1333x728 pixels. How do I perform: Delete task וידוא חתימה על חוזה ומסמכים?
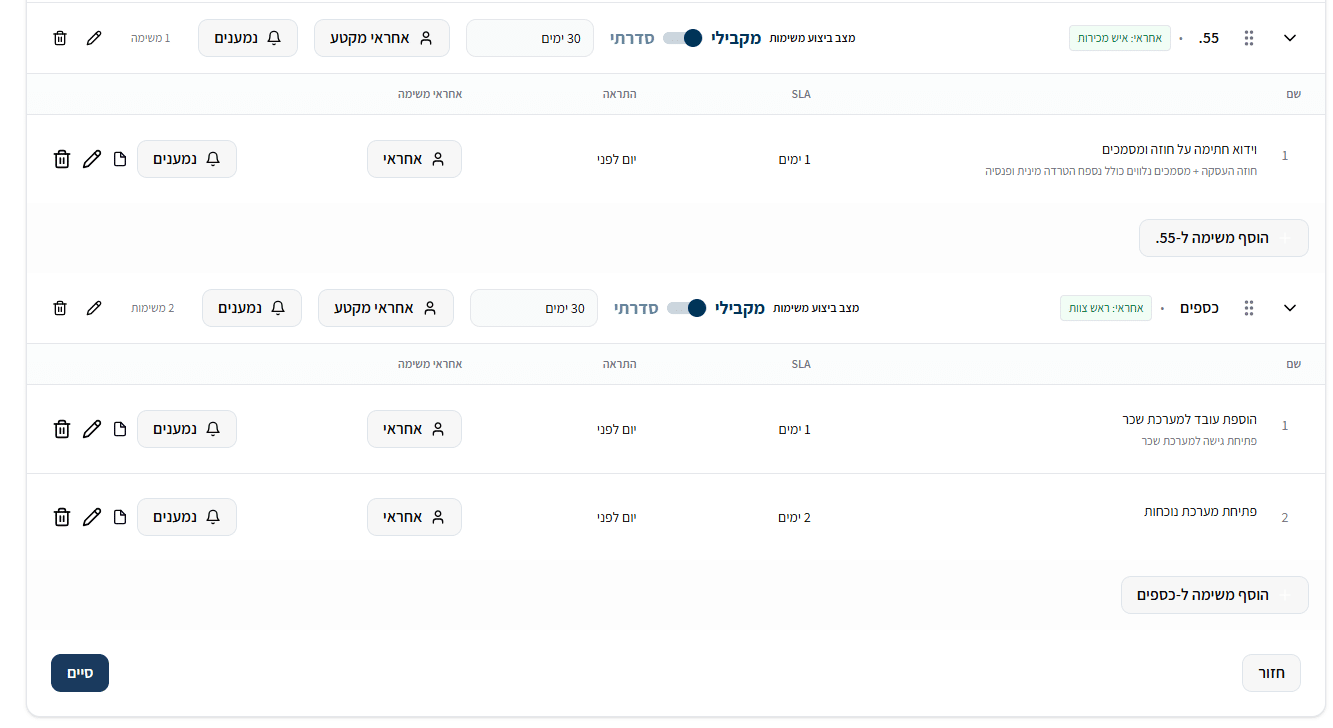(62, 159)
